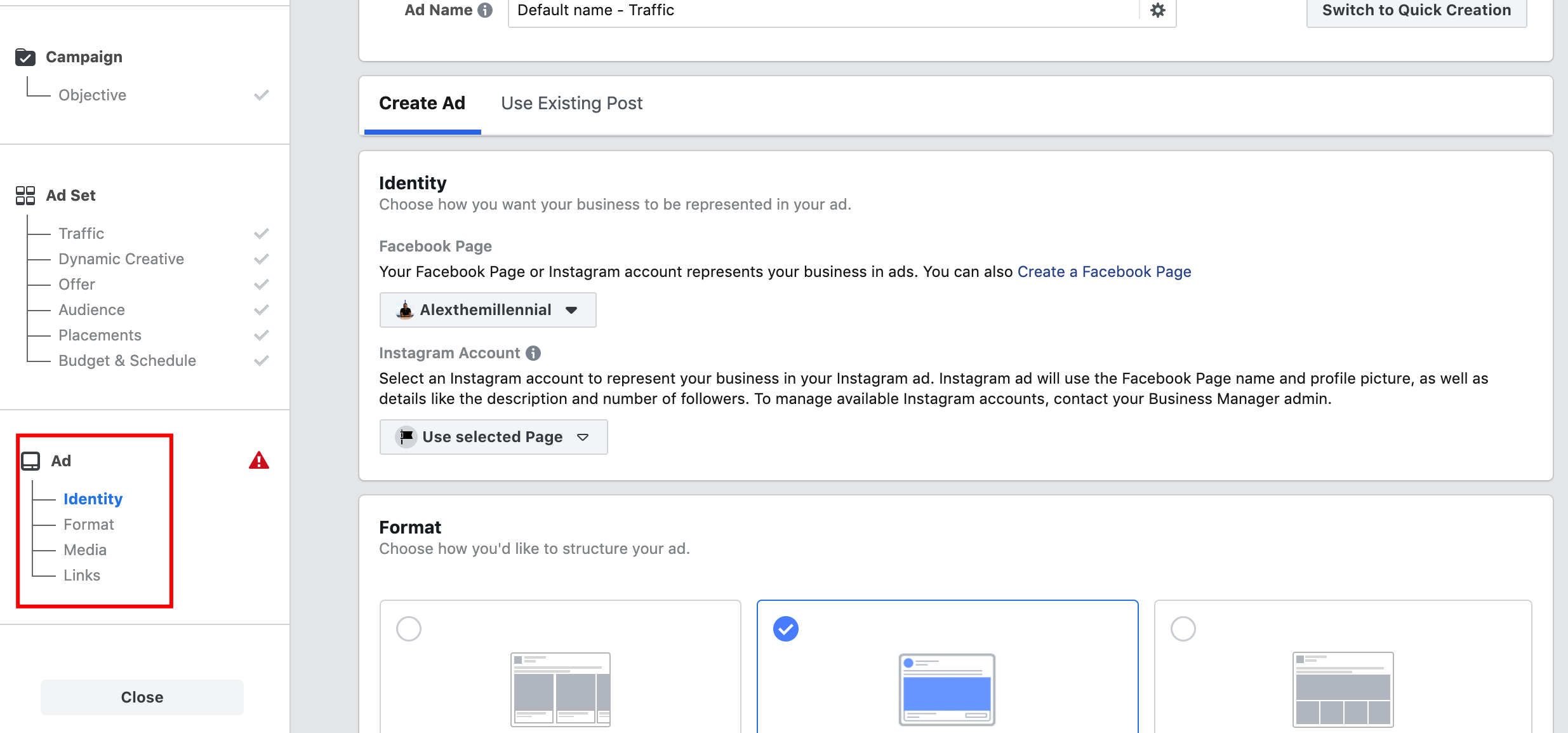Click inside the Ad Name input field
Viewport: 1568px width, 733px height.
pos(762,10)
